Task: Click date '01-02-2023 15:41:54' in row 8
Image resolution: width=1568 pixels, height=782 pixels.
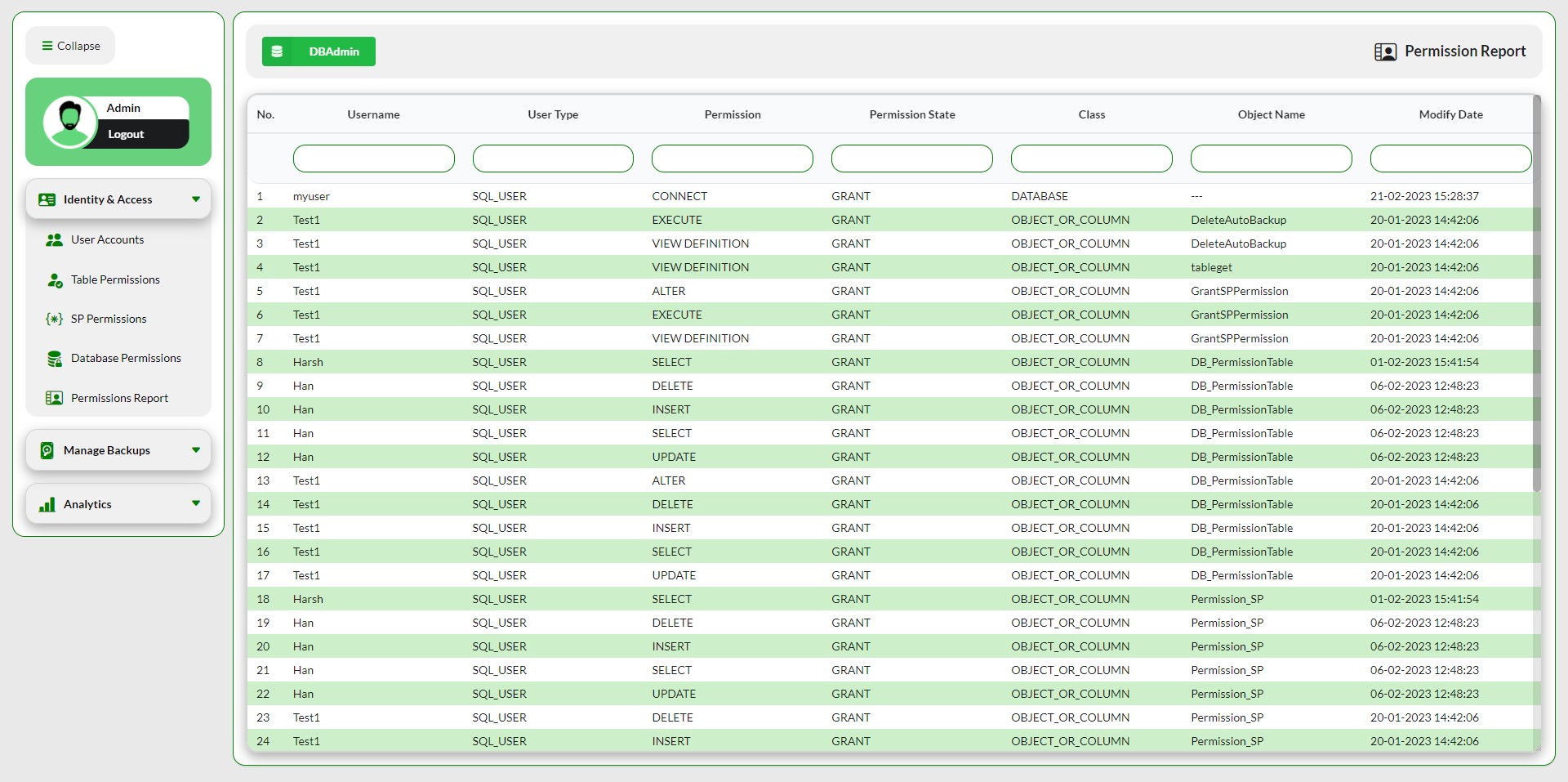Action: 1424,362
